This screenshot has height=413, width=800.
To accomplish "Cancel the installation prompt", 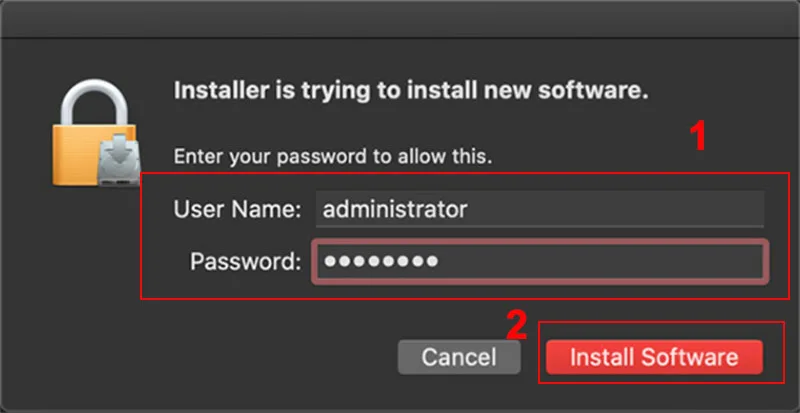I will [x=459, y=357].
